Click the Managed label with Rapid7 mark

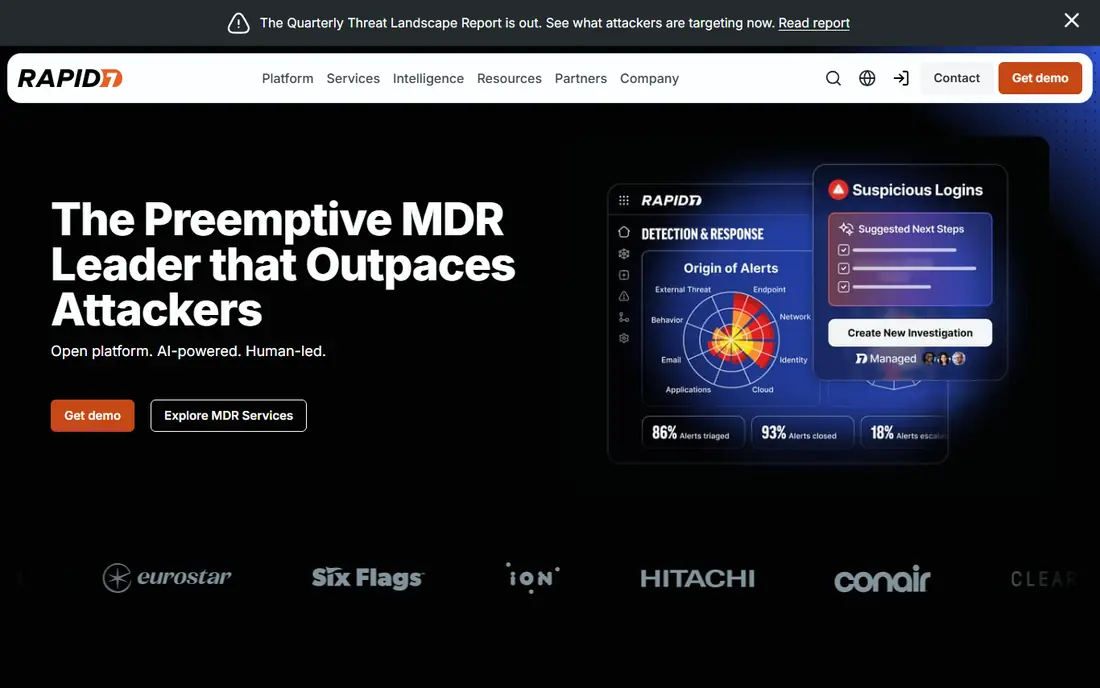coord(886,358)
